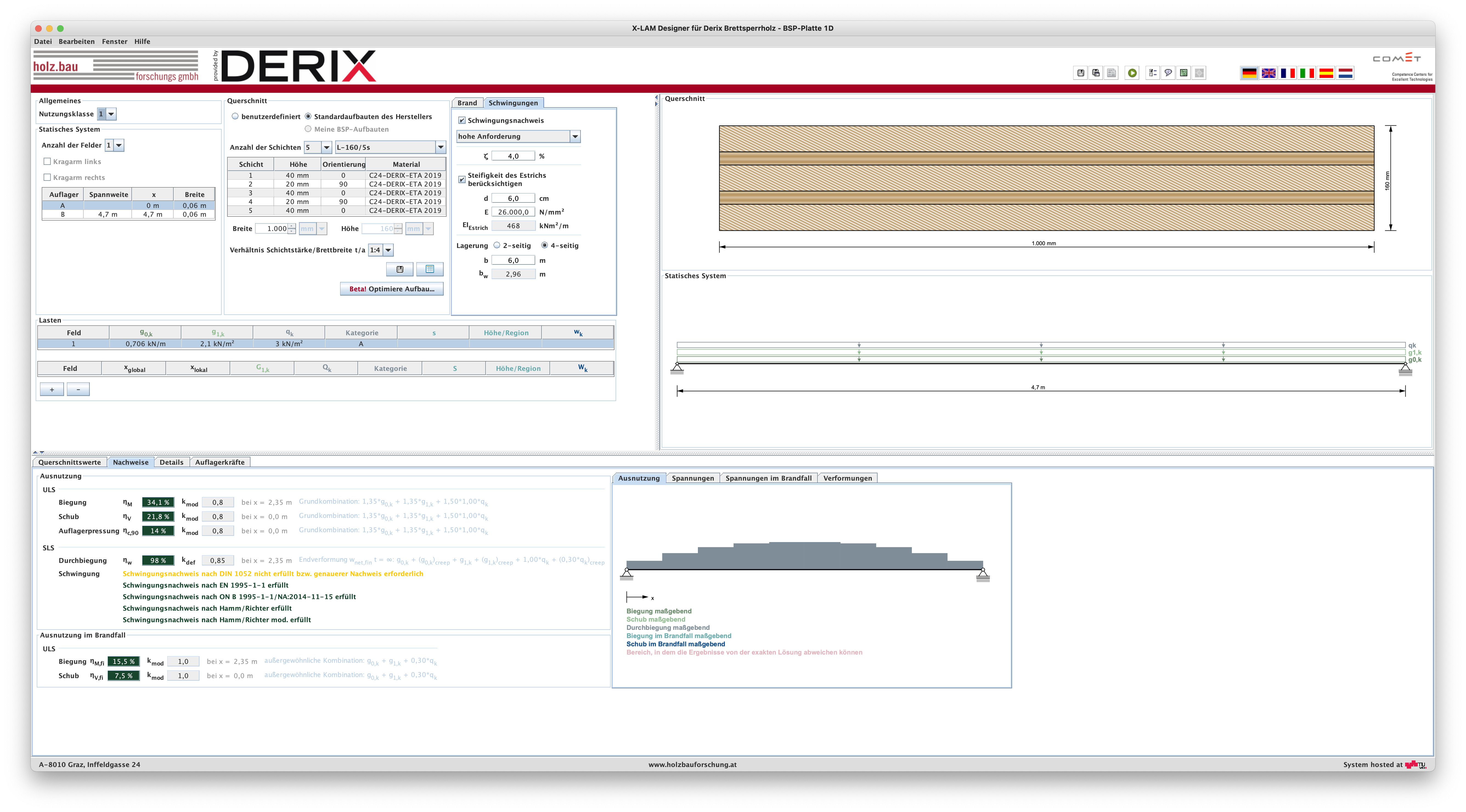Click the damping ζ value input field
The image size is (1466, 812).
tap(513, 156)
